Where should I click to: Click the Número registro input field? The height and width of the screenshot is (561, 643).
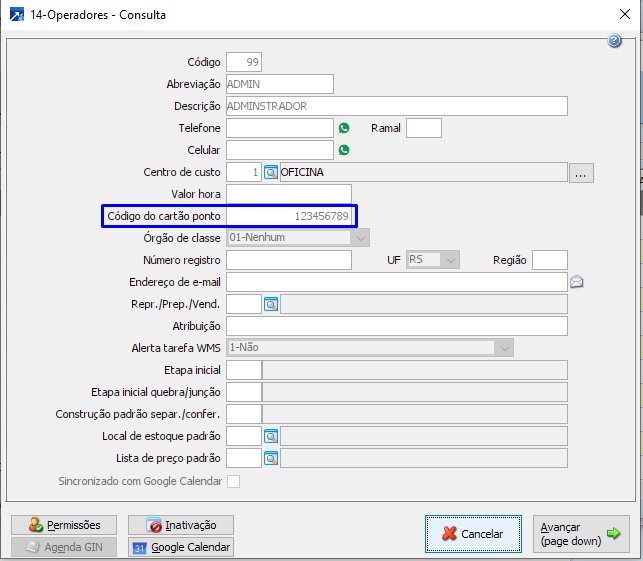click(x=289, y=260)
